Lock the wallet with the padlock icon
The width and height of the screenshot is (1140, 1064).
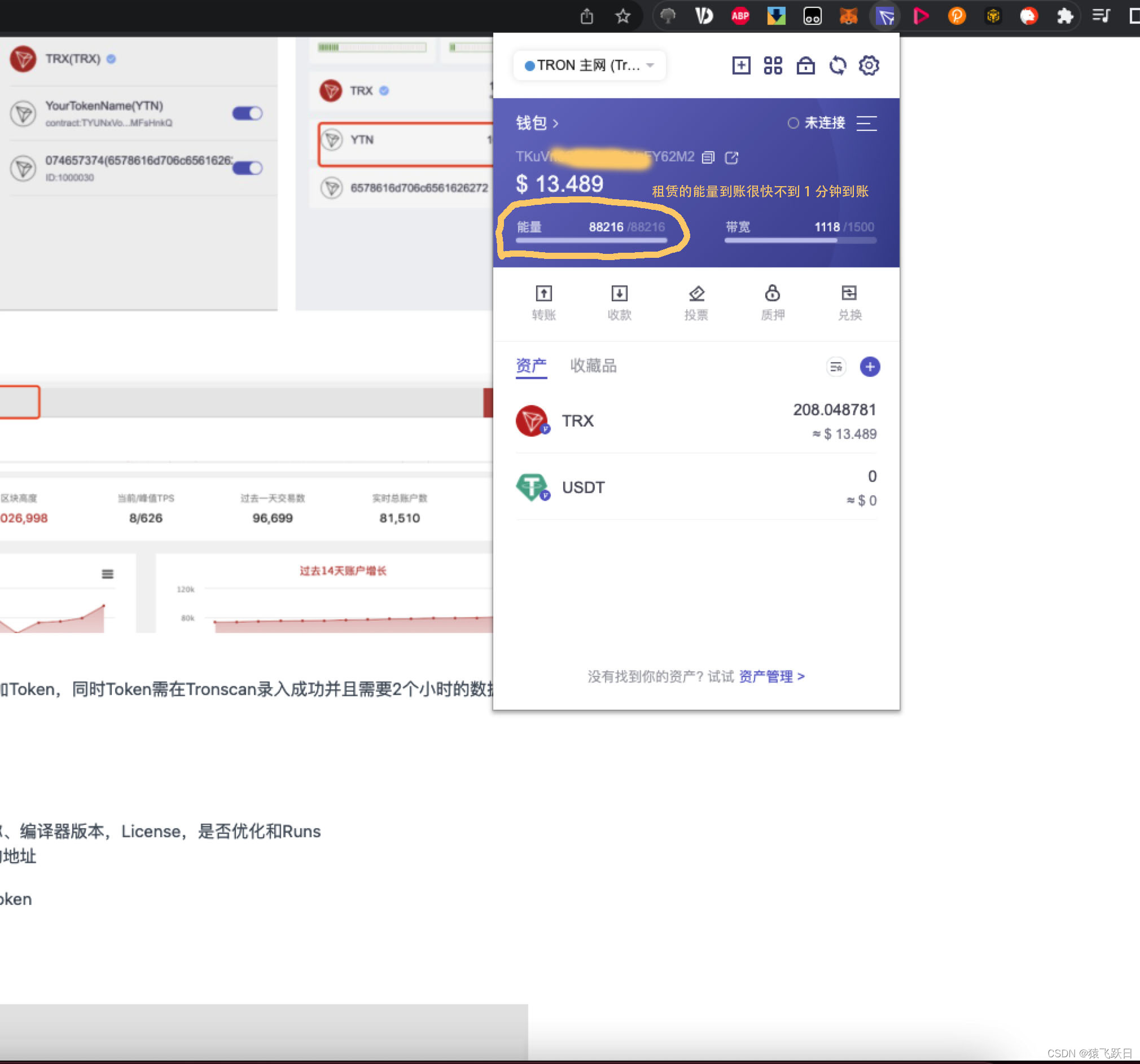click(x=806, y=65)
